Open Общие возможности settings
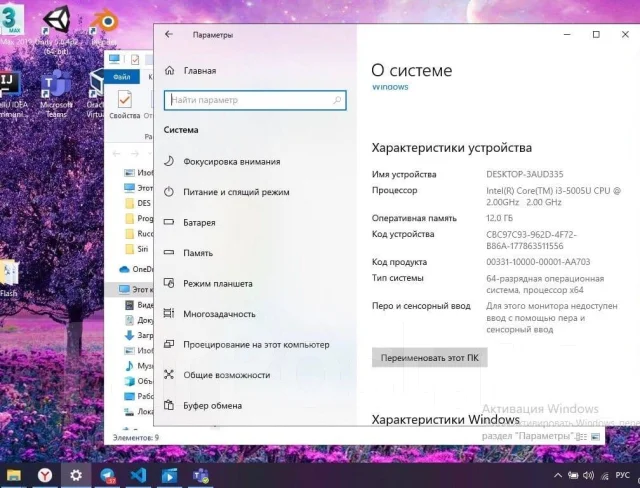The image size is (640, 488). click(x=217, y=375)
